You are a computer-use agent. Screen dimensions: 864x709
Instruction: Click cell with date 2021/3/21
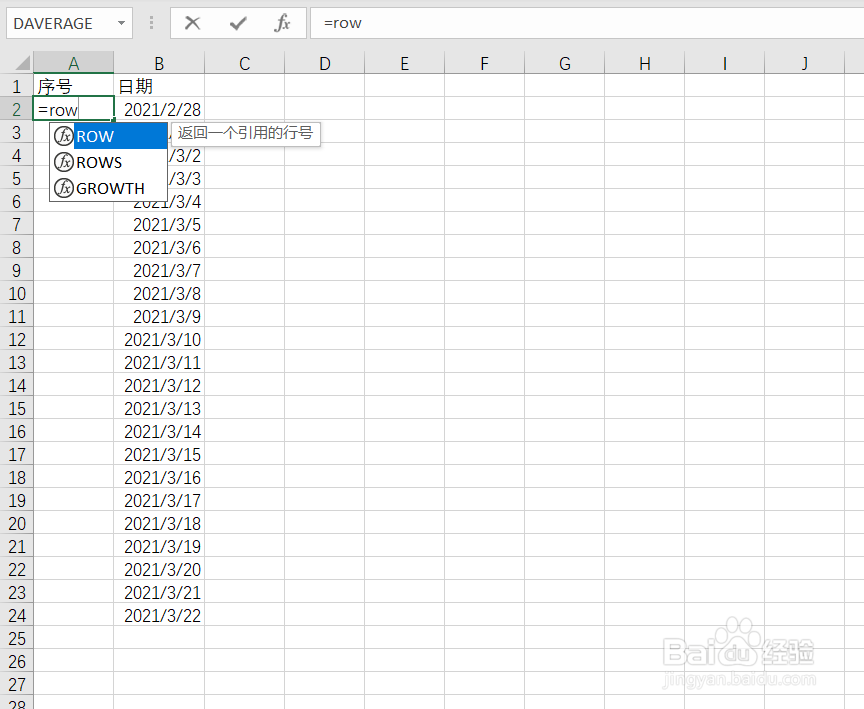click(159, 592)
